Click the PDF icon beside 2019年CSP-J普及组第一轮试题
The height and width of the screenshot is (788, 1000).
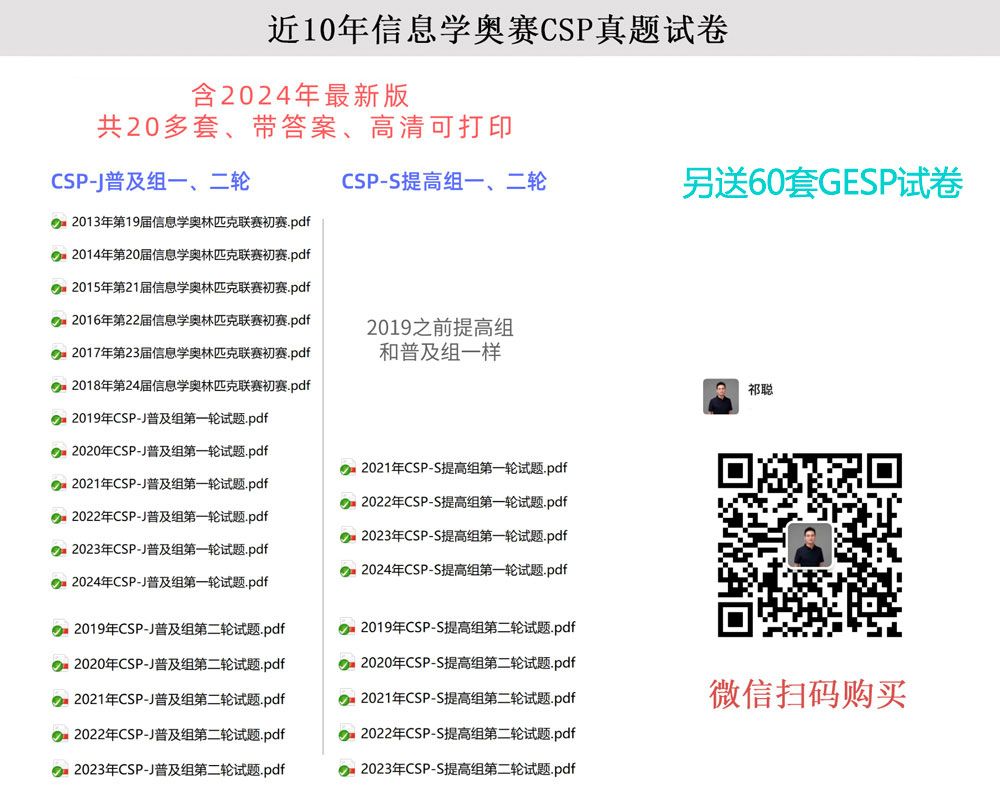[x=59, y=418]
